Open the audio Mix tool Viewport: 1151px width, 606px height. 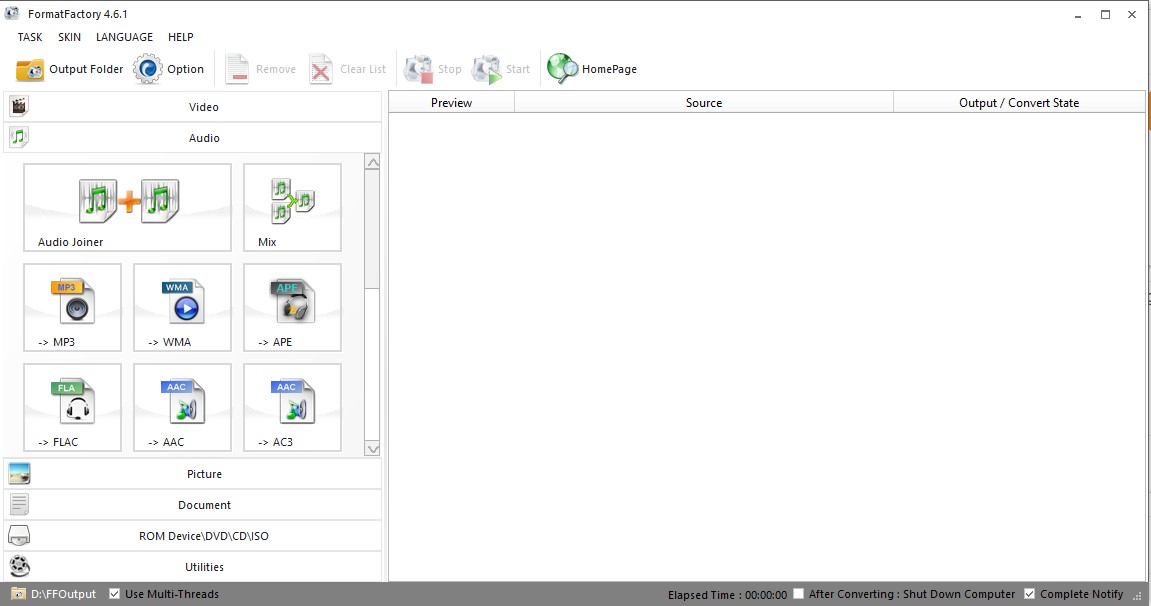click(292, 208)
